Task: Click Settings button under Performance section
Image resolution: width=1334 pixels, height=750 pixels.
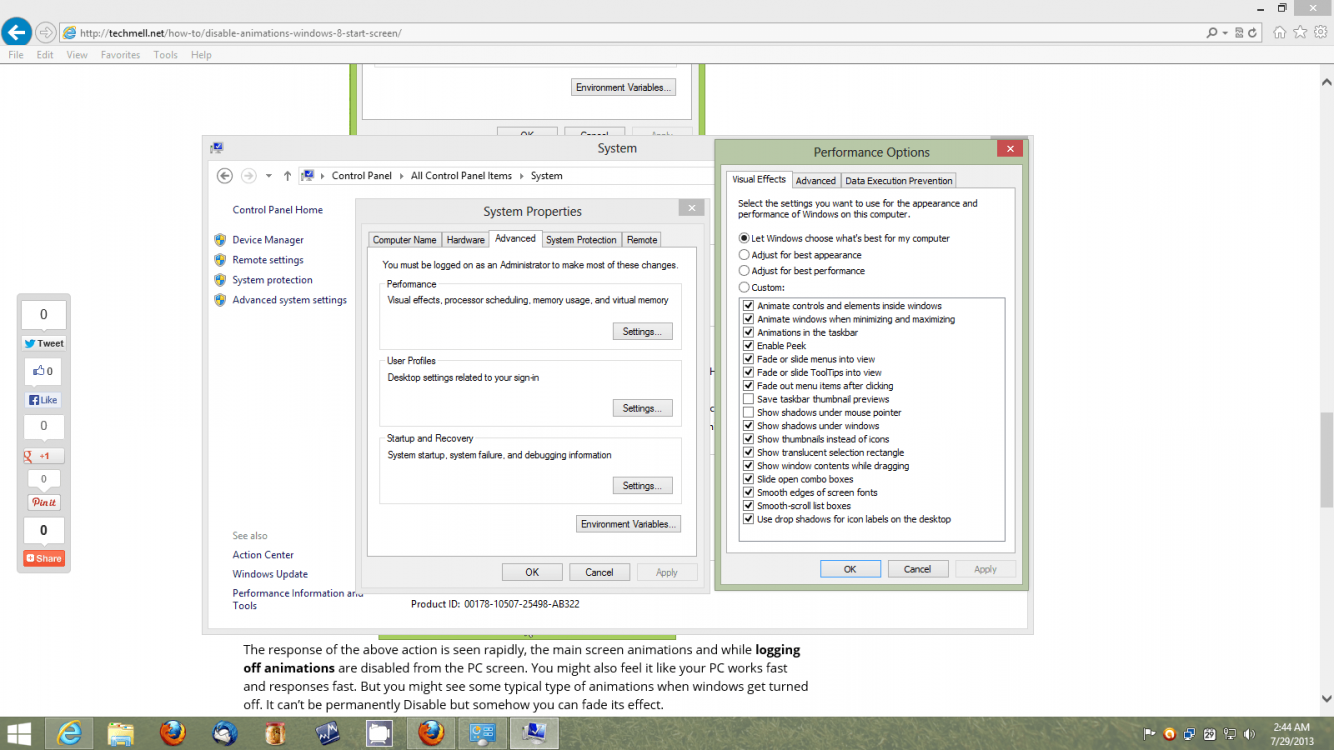Action: tap(642, 331)
